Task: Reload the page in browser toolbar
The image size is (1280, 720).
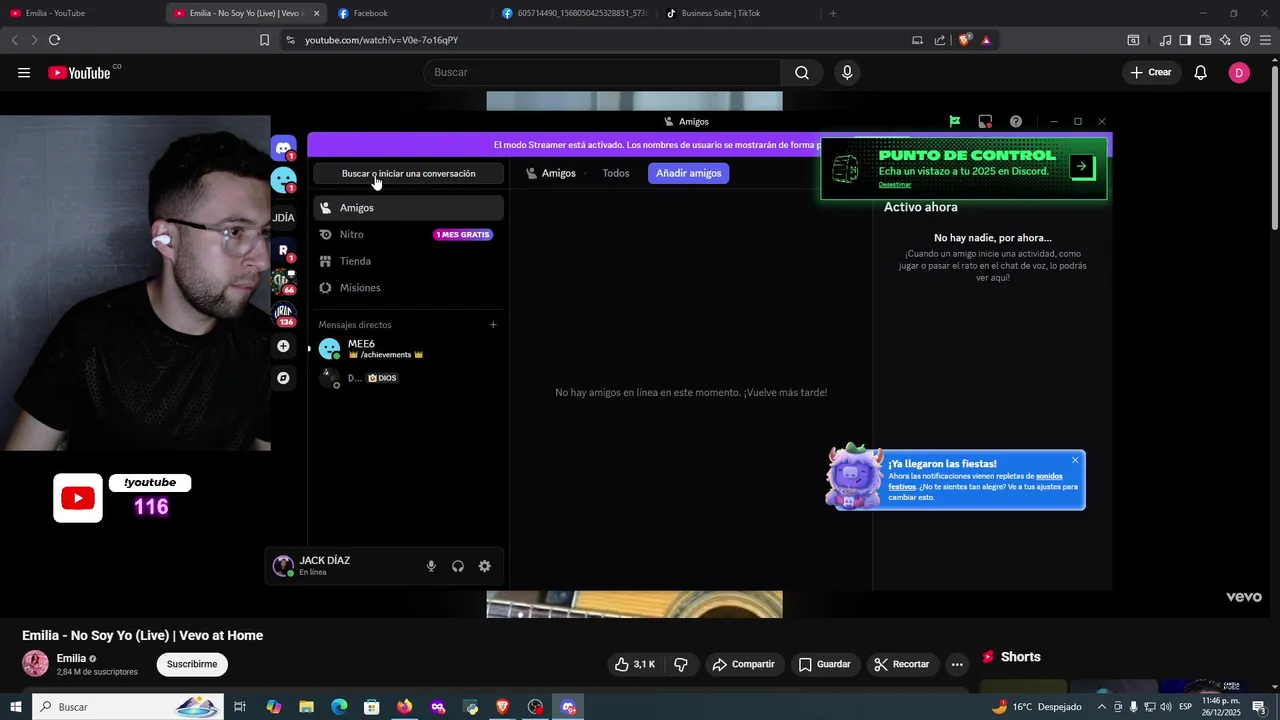Action: 54,40
